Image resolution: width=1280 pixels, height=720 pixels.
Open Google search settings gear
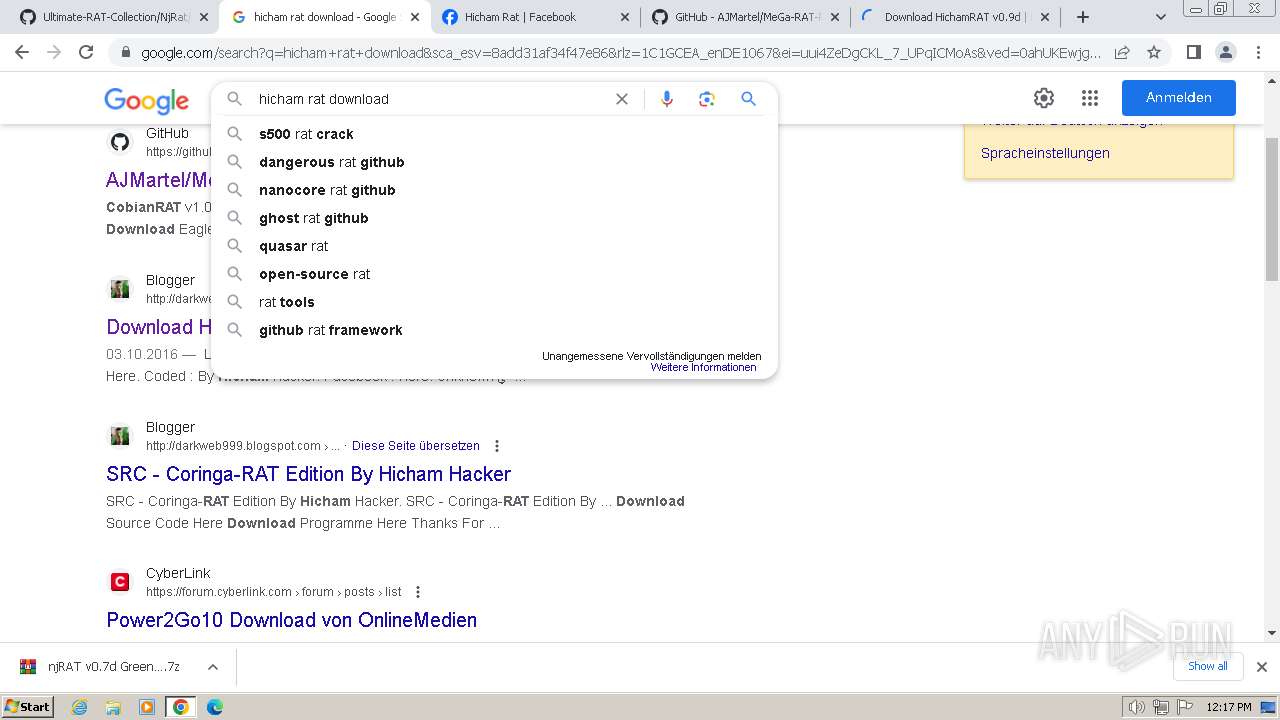(1044, 98)
